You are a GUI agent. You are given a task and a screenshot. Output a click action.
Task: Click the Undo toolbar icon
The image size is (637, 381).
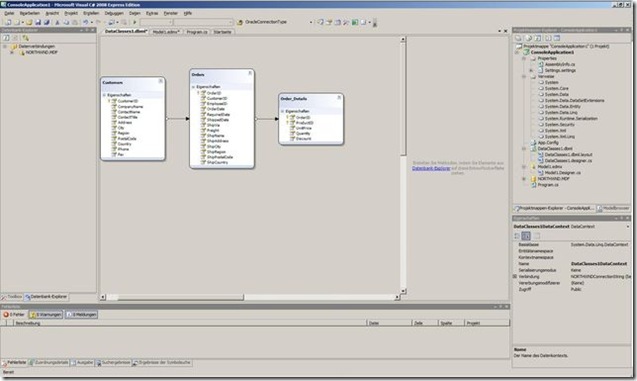click(86, 22)
